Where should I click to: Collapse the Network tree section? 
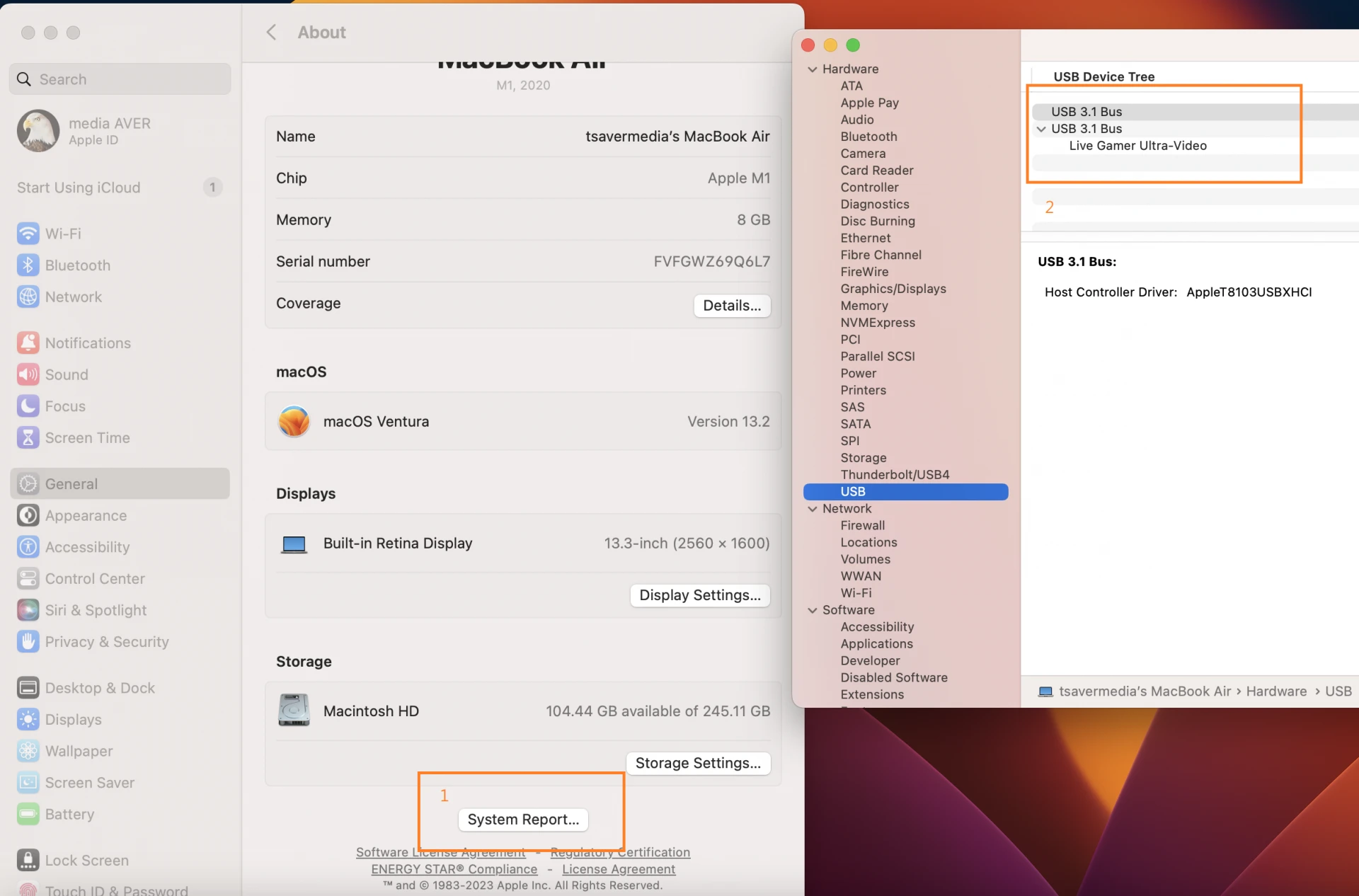tap(813, 509)
